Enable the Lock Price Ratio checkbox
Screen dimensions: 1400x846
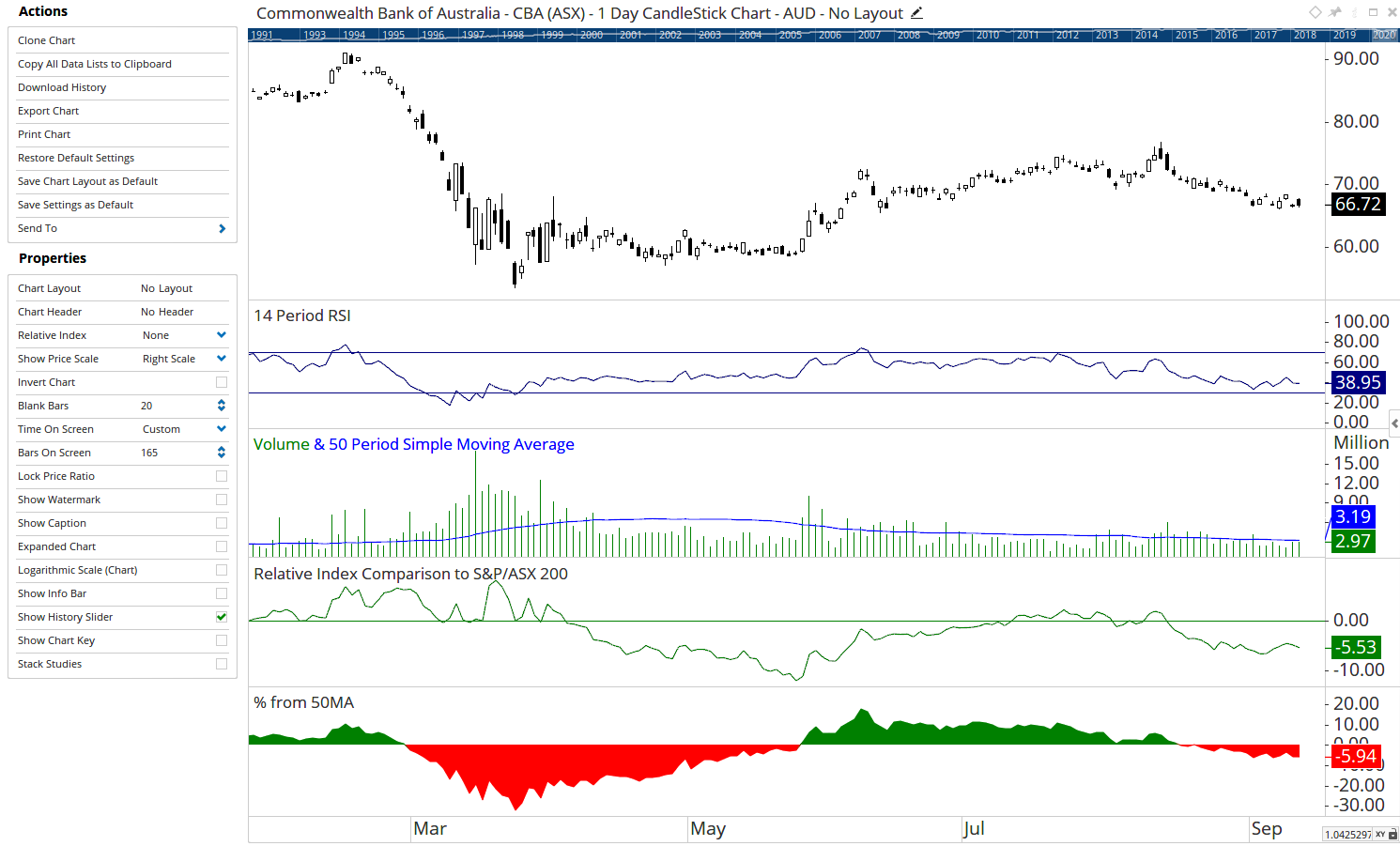click(x=222, y=476)
